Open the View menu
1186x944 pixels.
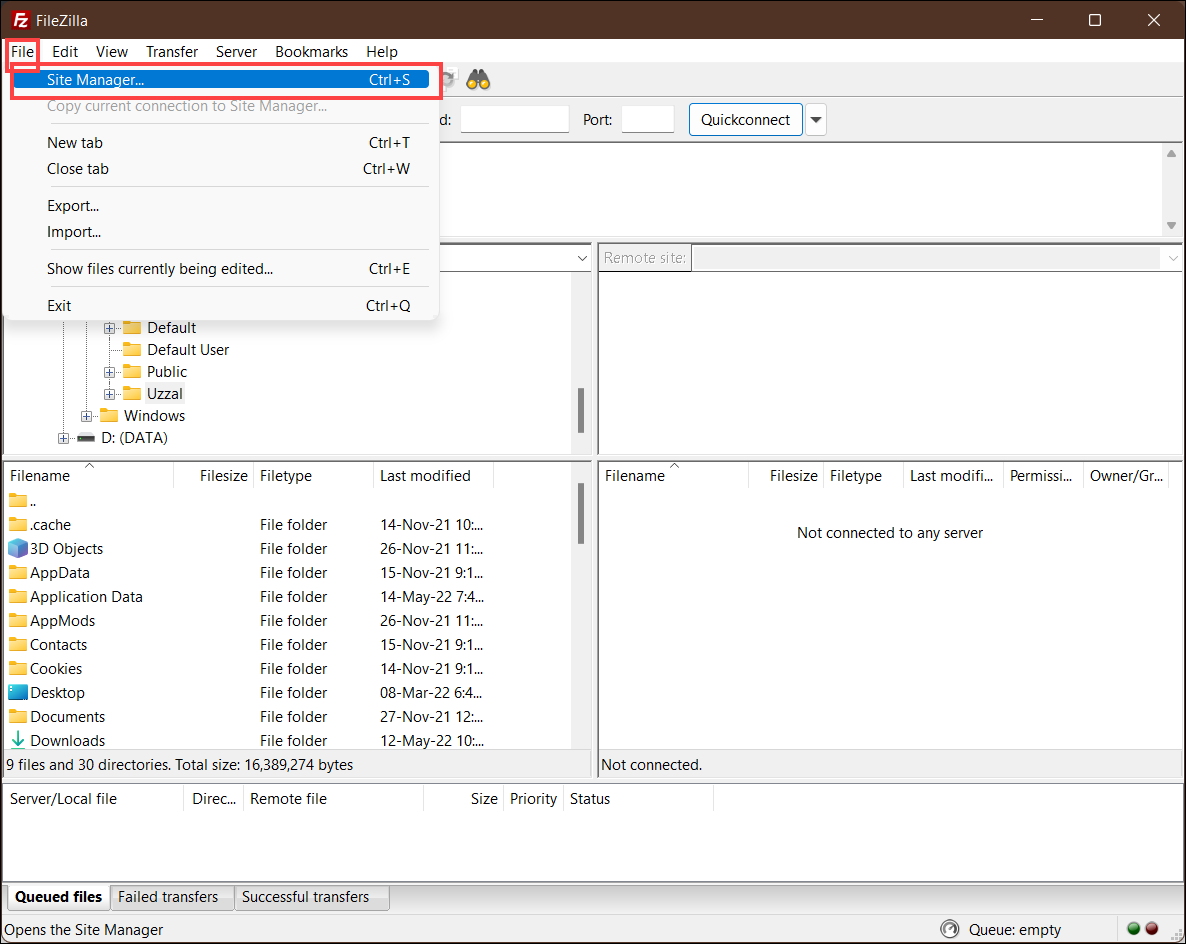click(x=112, y=51)
